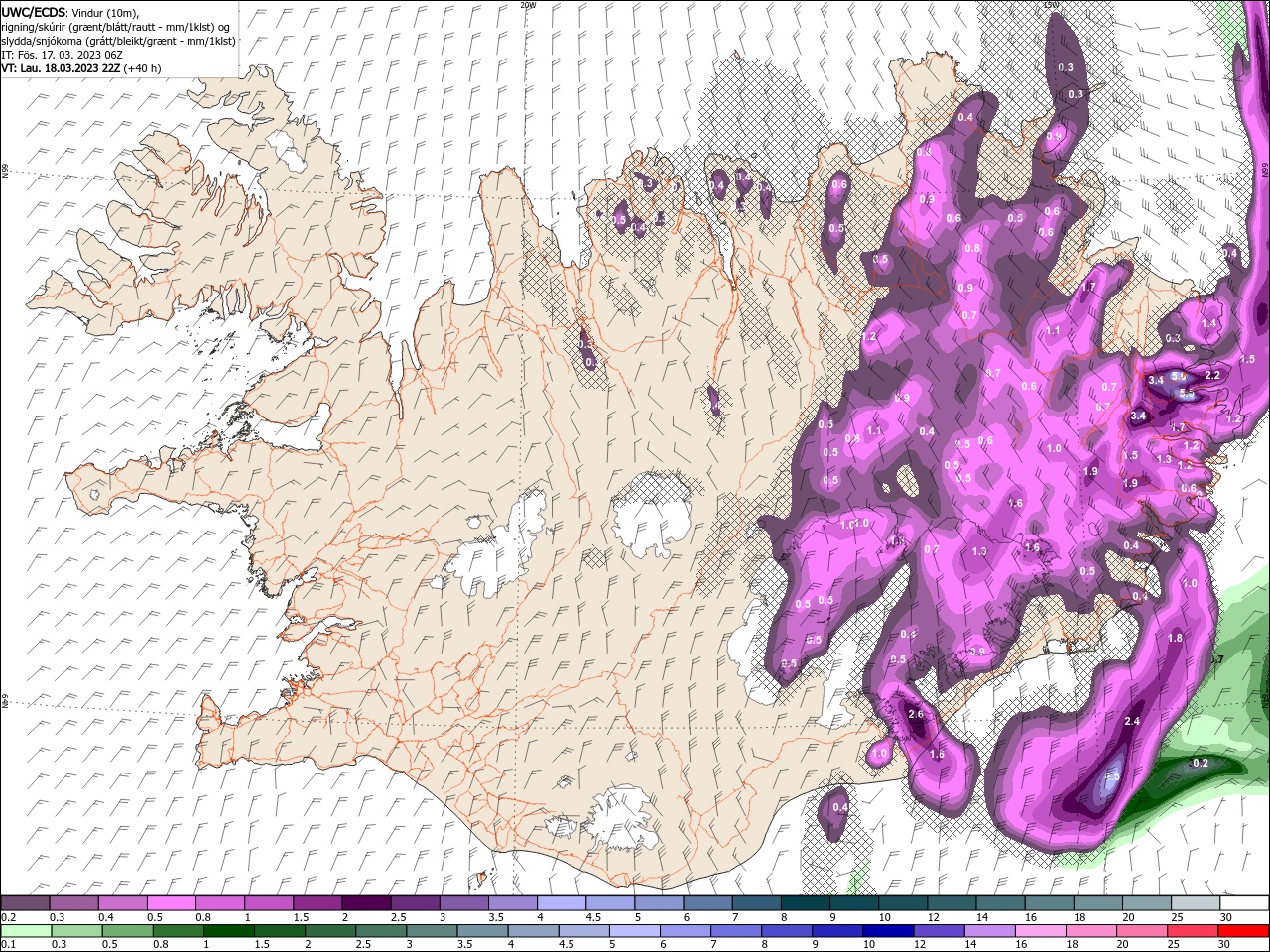Select the 'VT: Lau. 18.03.2023 22Z (+40 h)' text
Image resolution: width=1270 pixels, height=952 pixels.
[x=81, y=68]
